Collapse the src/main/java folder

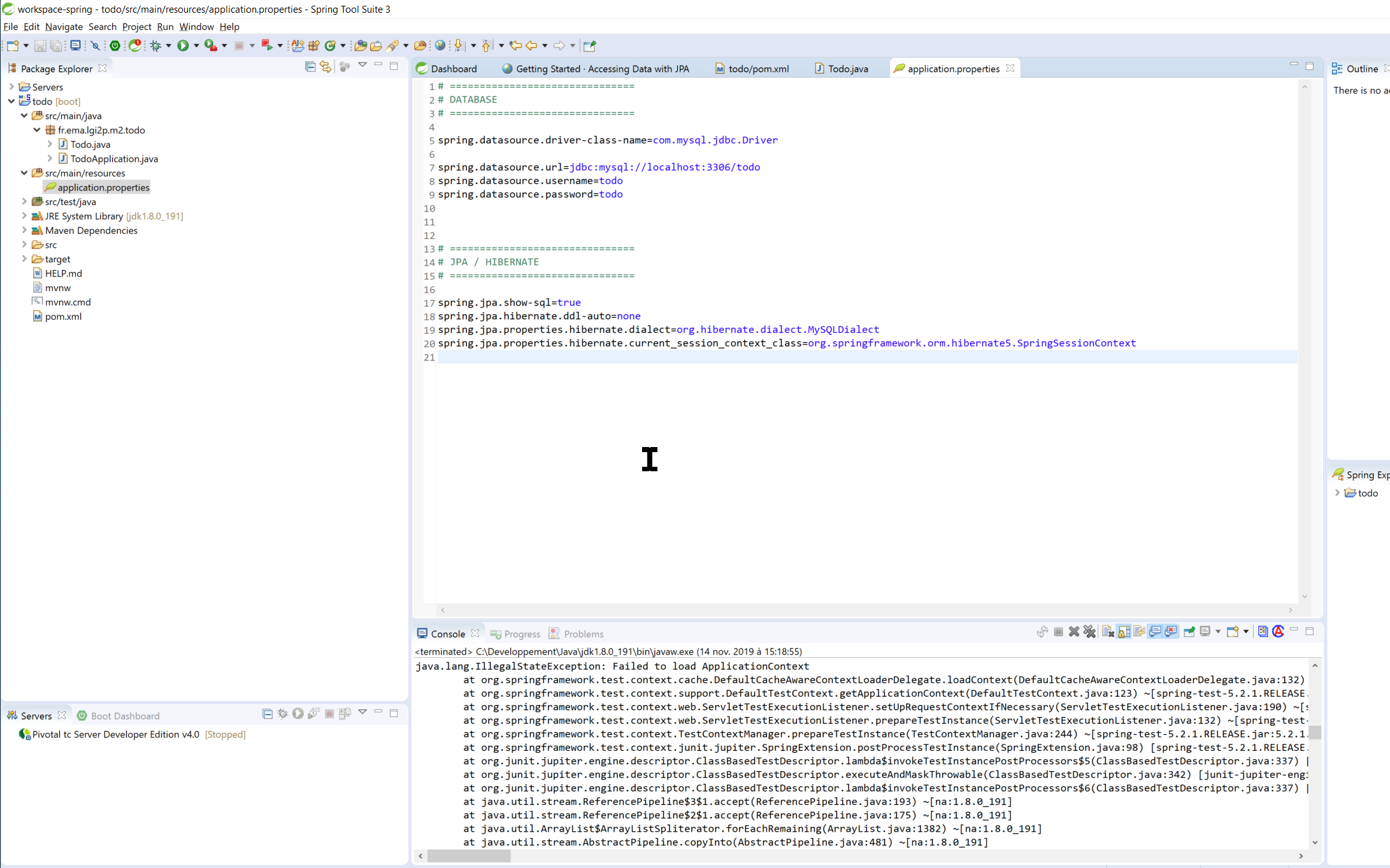[24, 115]
